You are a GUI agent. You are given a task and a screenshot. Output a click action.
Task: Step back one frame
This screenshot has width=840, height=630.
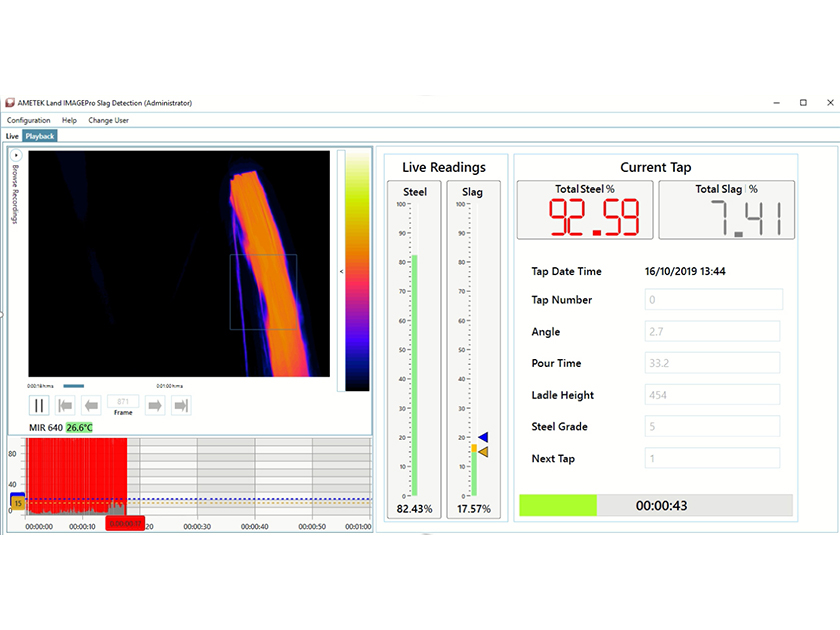(x=92, y=405)
